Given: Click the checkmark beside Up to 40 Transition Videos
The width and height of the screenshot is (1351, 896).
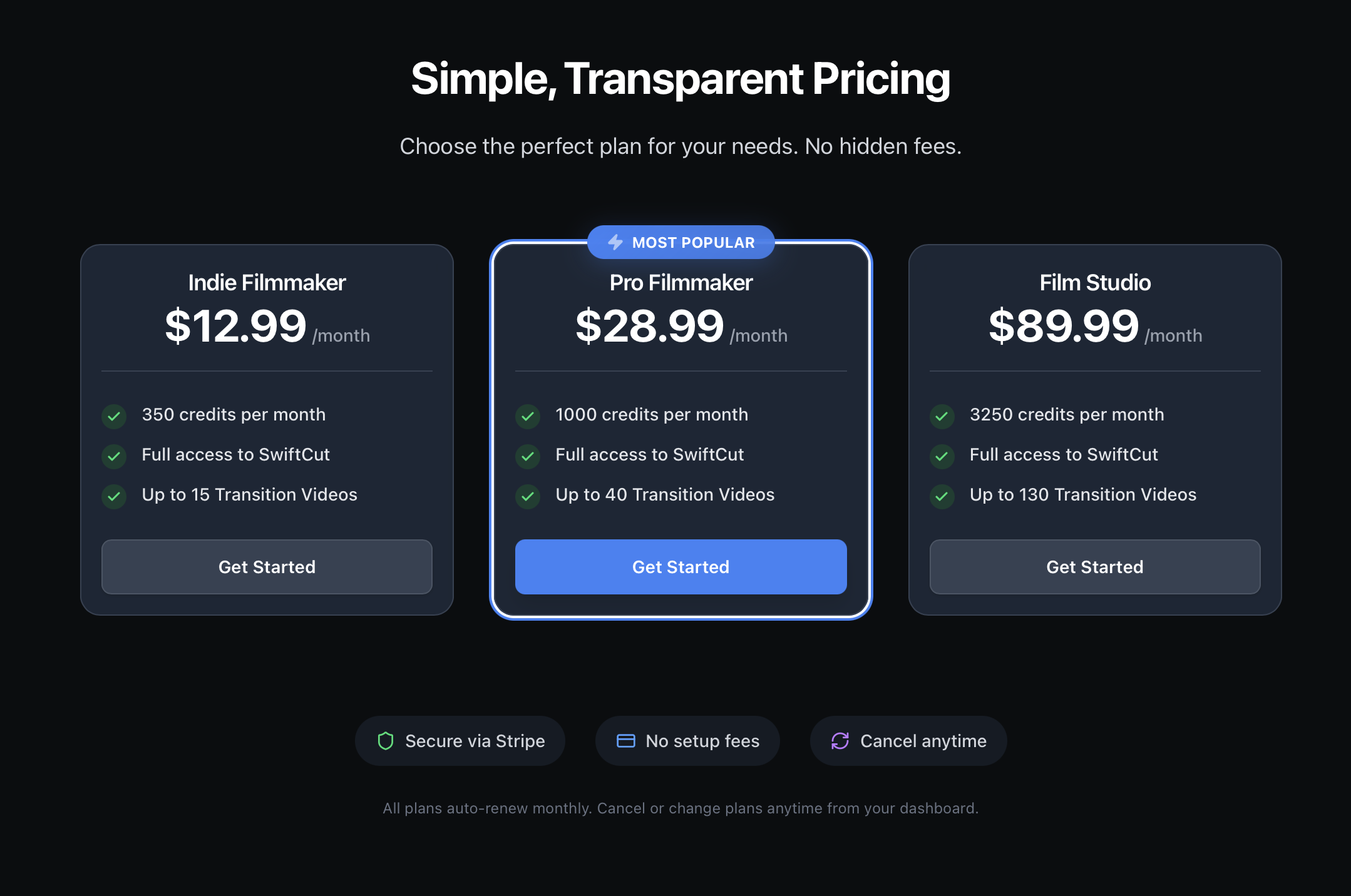Looking at the screenshot, I should pos(528,496).
